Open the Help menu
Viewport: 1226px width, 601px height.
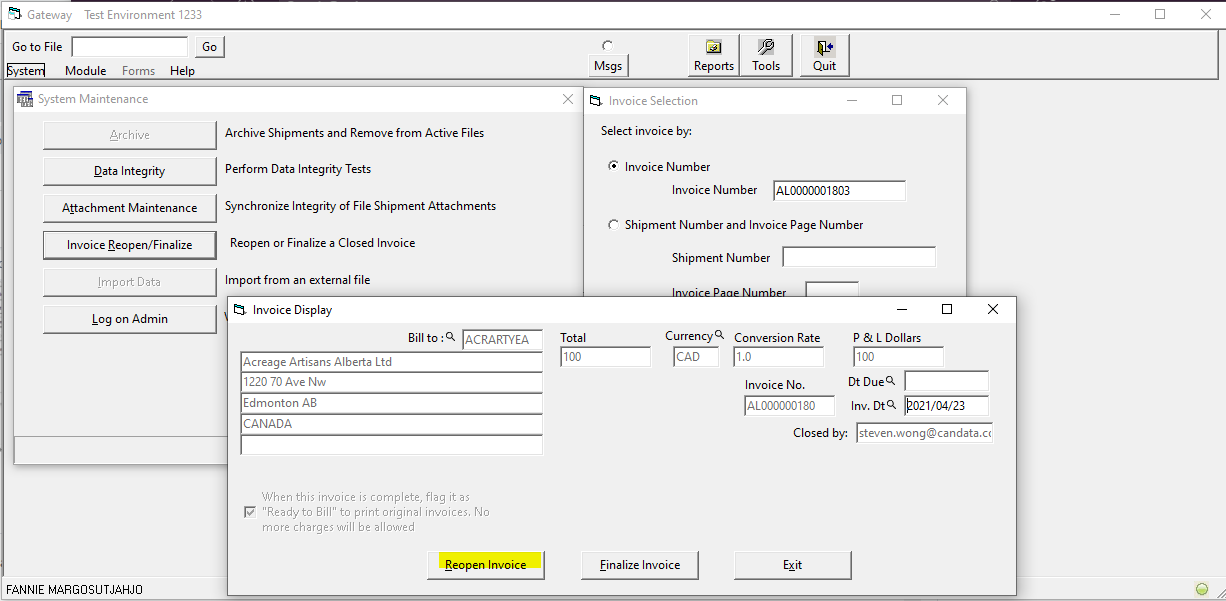(x=182, y=71)
